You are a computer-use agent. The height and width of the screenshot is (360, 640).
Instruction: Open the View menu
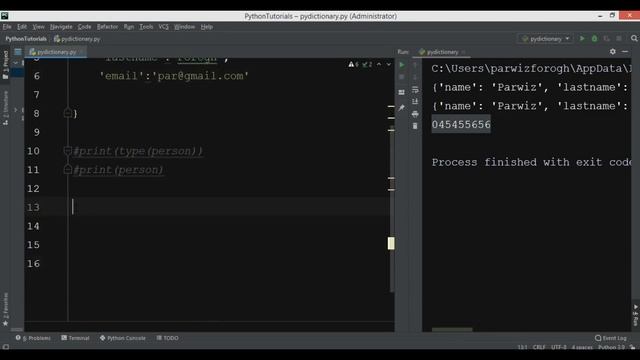38,27
